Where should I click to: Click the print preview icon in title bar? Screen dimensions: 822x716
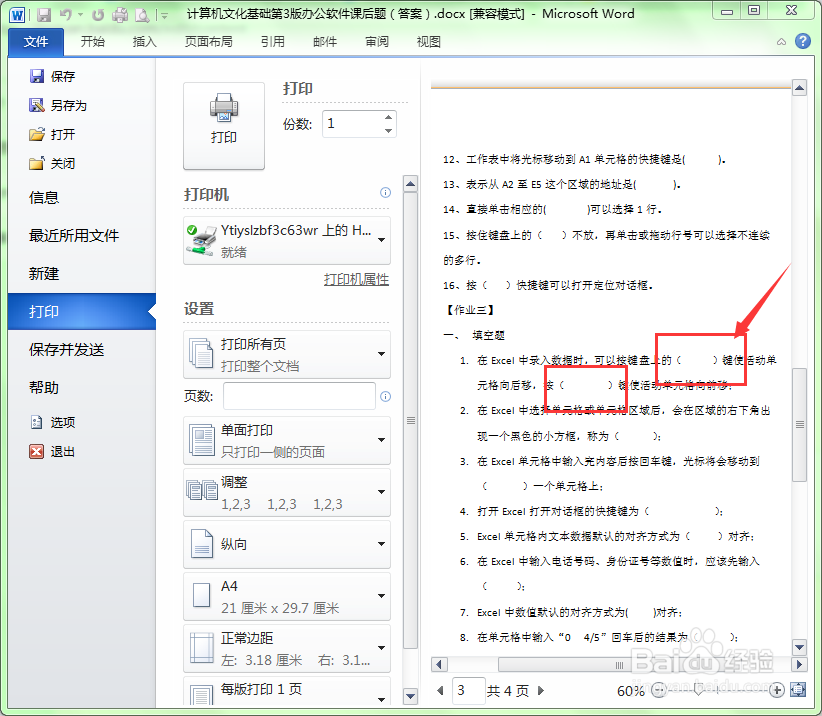(142, 15)
